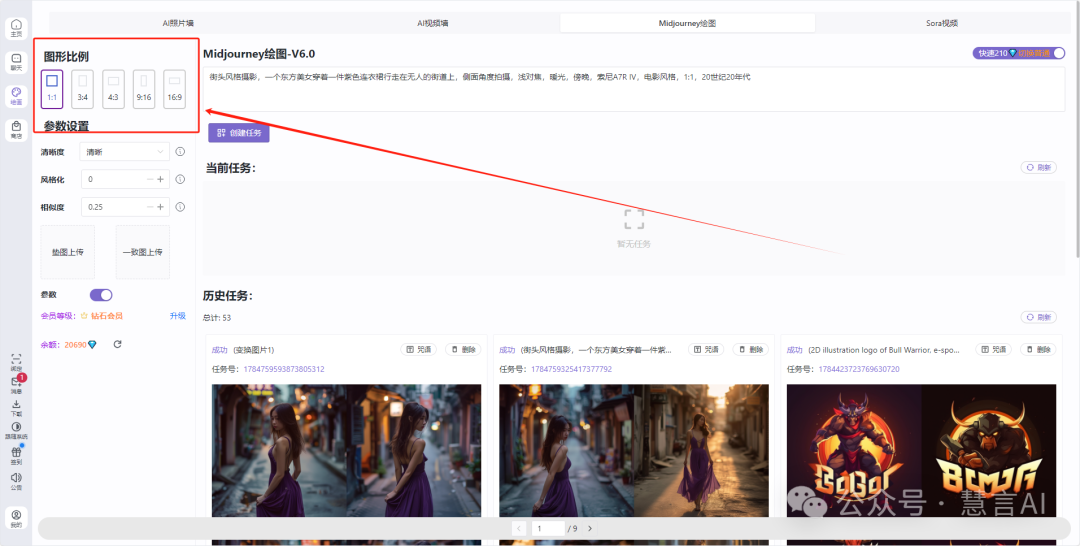Image resolution: width=1080 pixels, height=546 pixels.
Task: Click the refresh icon beside 余额 balance
Action: click(x=117, y=344)
